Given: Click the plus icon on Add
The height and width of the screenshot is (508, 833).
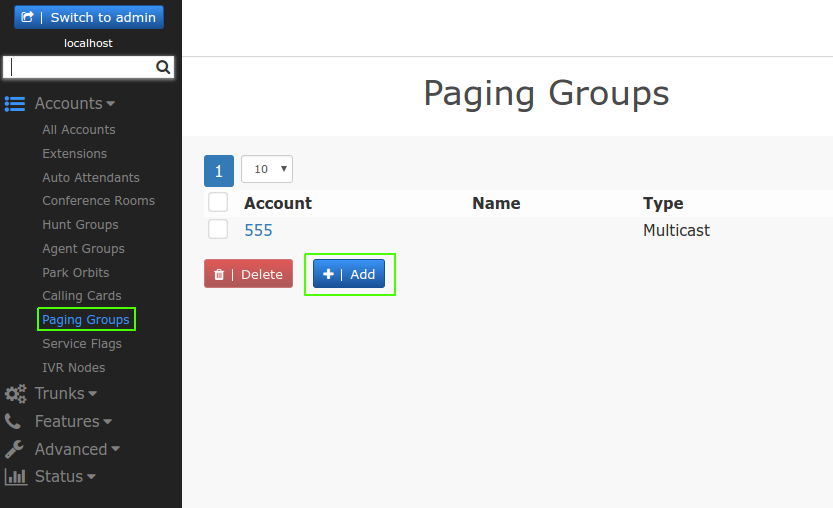Looking at the screenshot, I should [x=328, y=275].
